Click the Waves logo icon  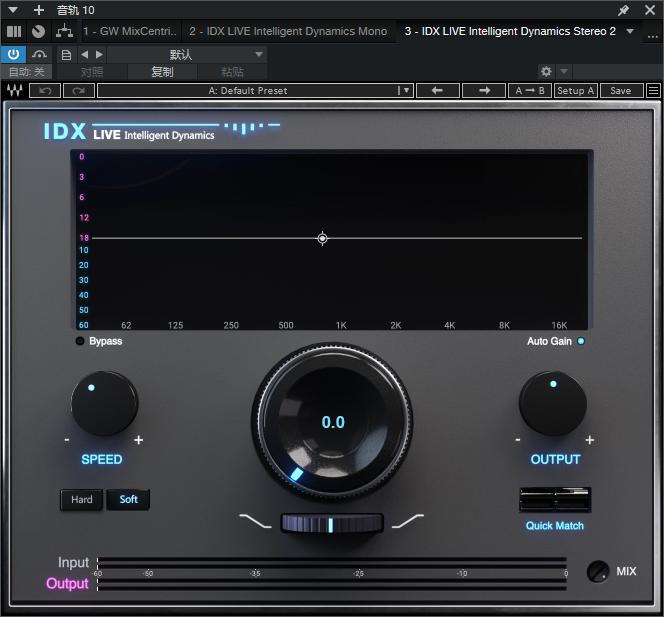coord(14,91)
